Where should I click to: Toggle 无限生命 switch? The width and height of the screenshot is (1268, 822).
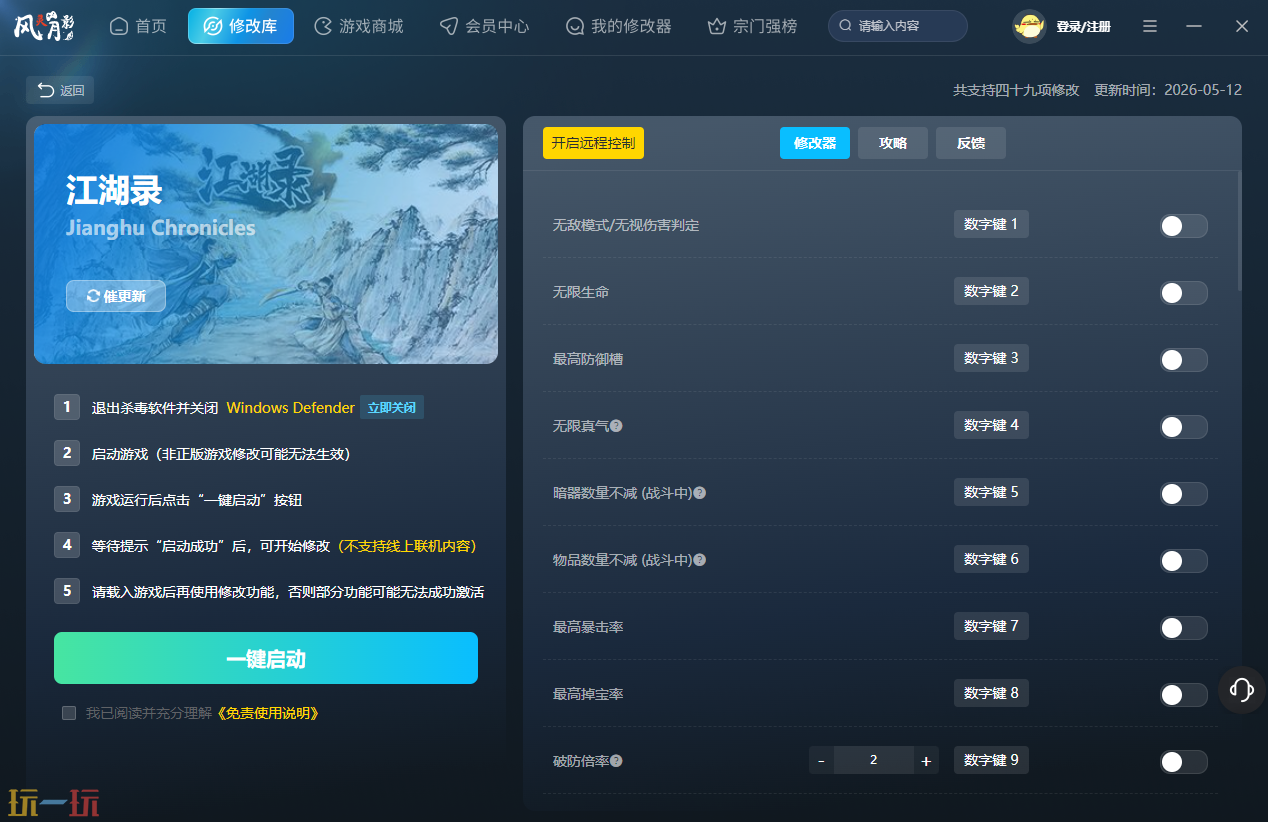point(1184,293)
